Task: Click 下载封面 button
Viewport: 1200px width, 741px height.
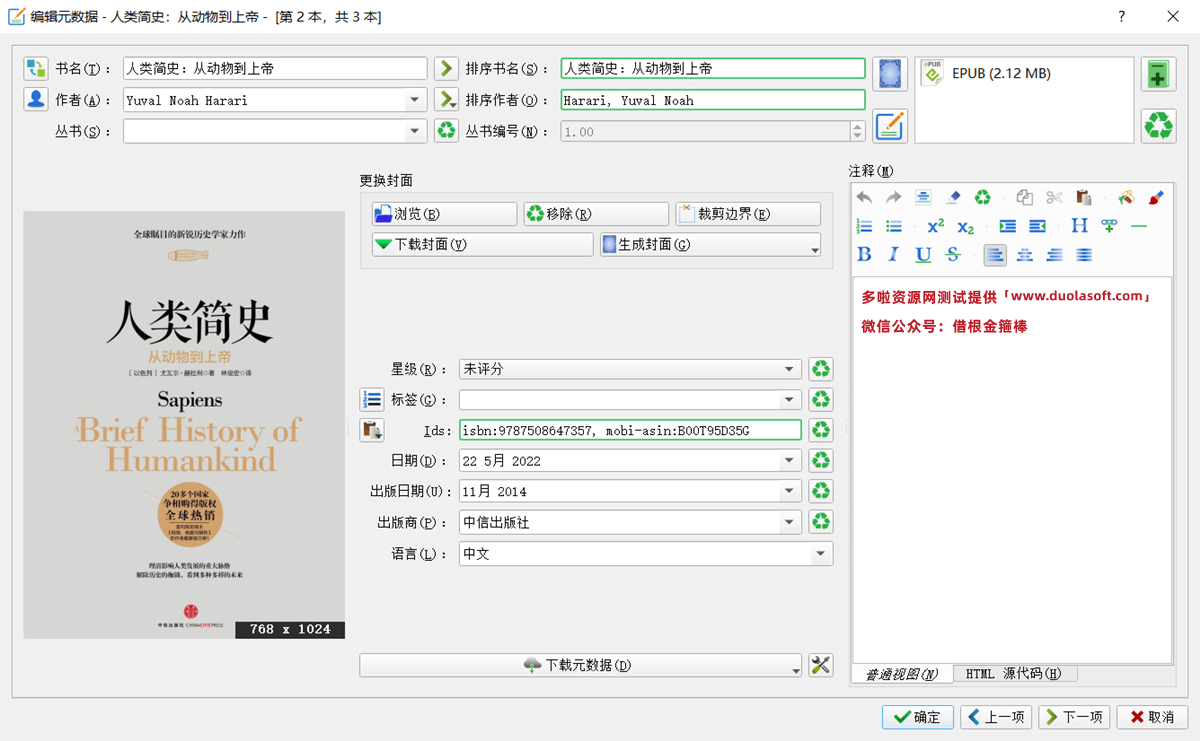Action: pyautogui.click(x=483, y=245)
